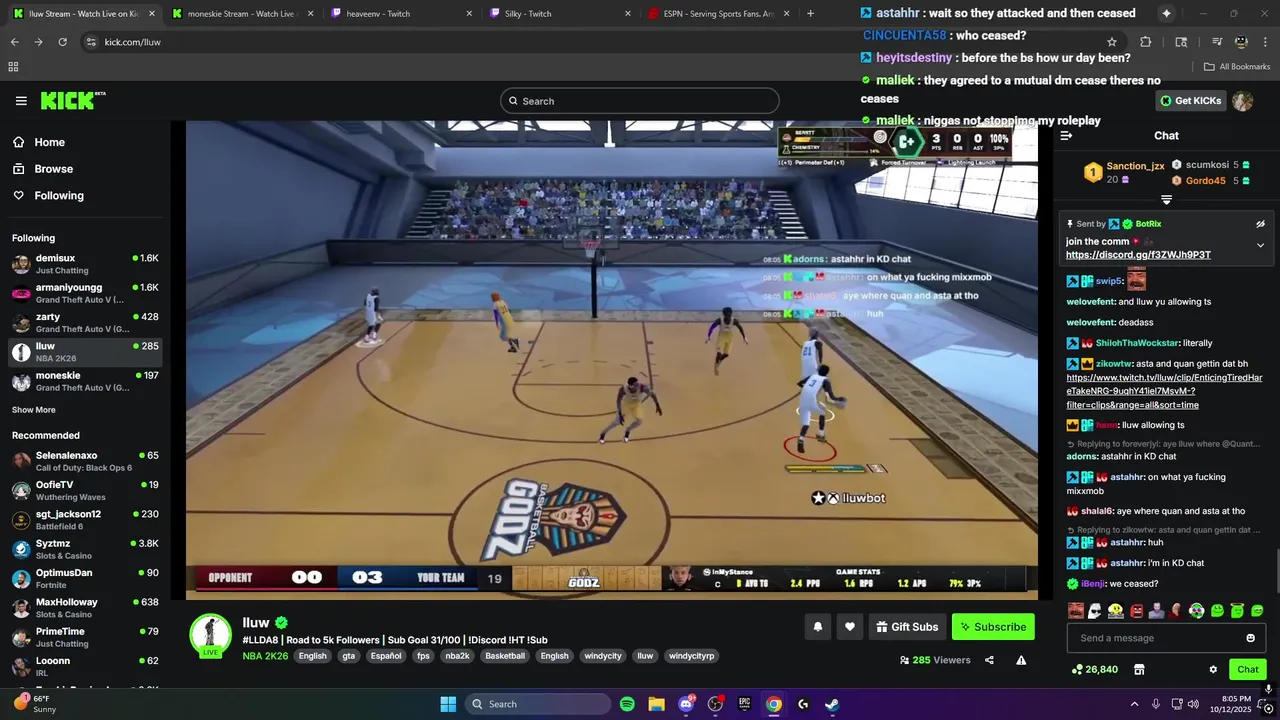
Task: Click NBA 2K26 category link under title
Action: click(x=265, y=656)
